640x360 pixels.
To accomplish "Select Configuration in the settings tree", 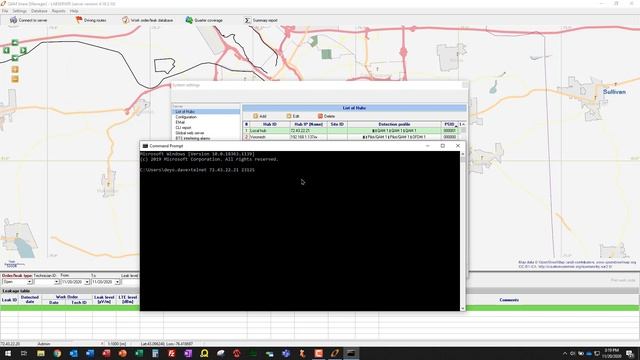I will point(186,117).
